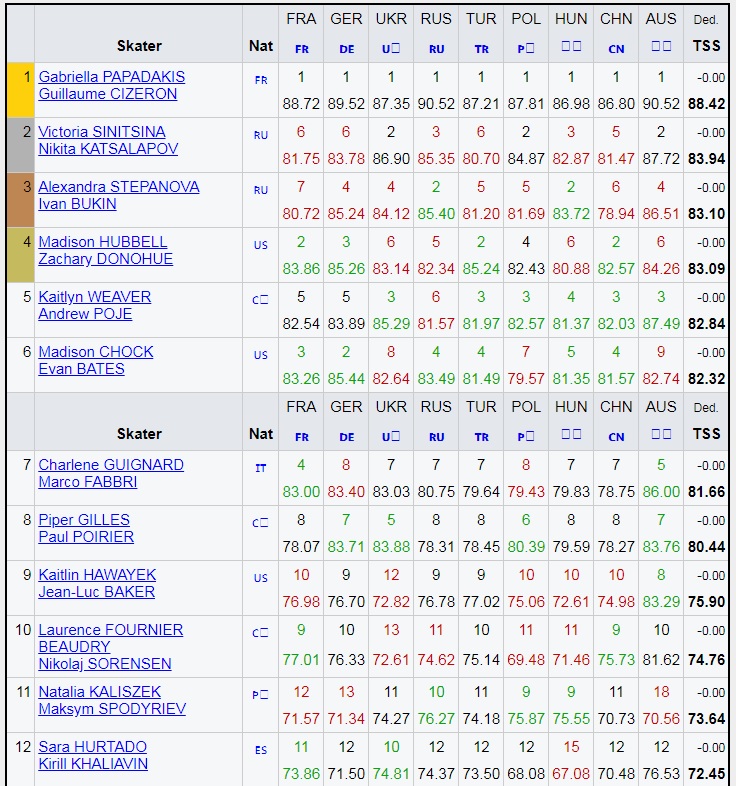The image size is (736, 786).
Task: Click the RU flag icon under RUS in top header
Action: (x=436, y=47)
